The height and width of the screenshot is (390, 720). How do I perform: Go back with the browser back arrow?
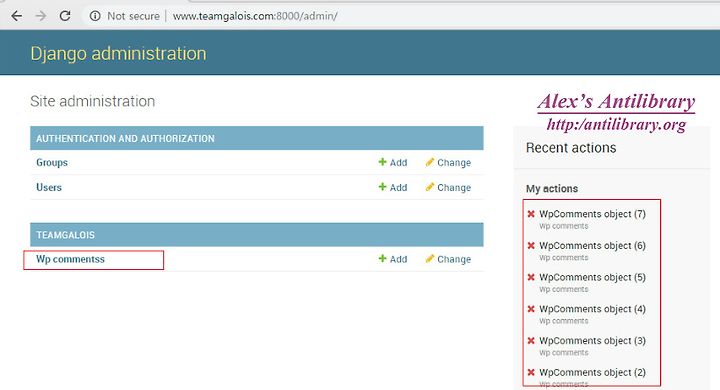[x=17, y=16]
